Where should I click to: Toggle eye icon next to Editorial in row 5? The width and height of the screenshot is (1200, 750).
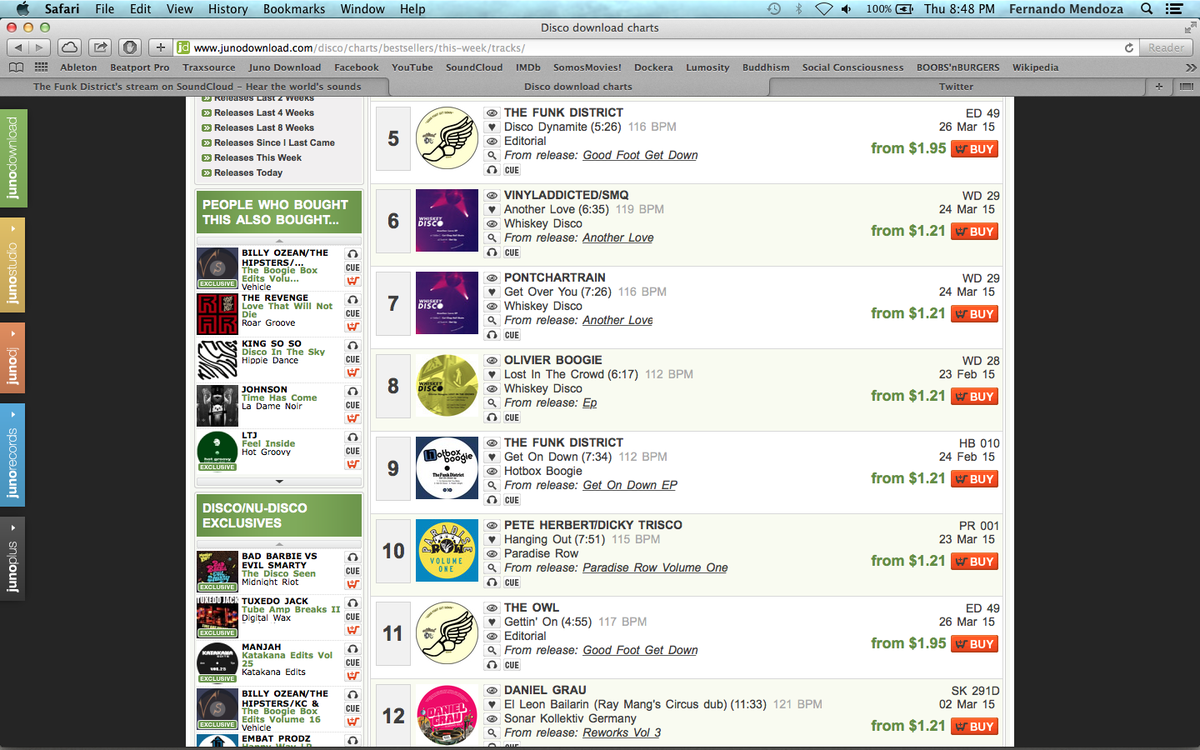[x=491, y=142]
